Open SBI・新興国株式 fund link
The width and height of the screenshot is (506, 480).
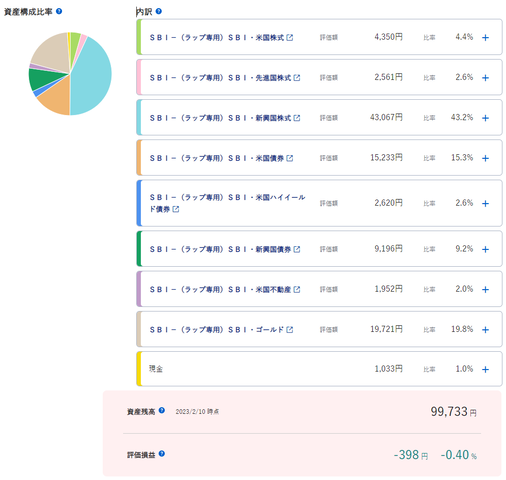pyautogui.click(x=220, y=118)
